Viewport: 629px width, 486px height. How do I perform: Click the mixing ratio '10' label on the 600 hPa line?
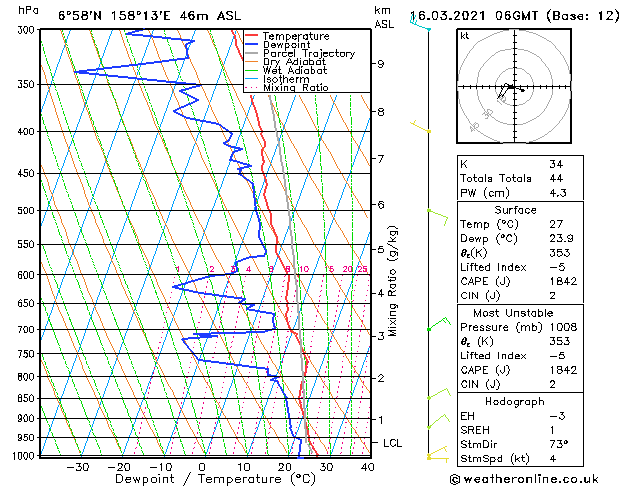tap(304, 269)
